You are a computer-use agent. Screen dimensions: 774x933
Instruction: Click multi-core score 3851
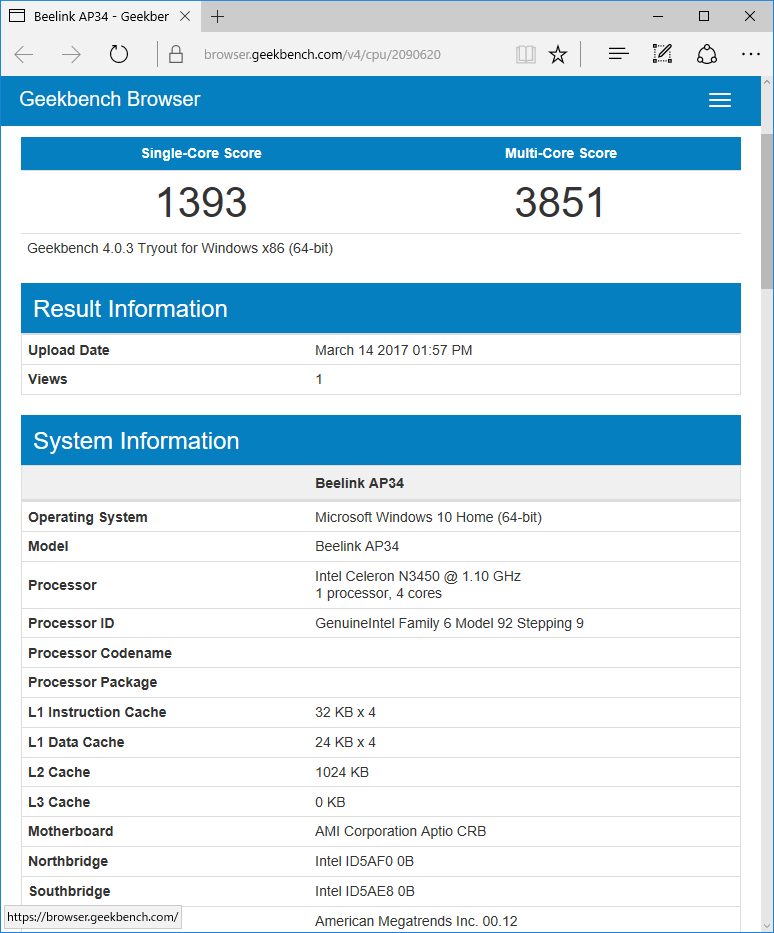pyautogui.click(x=560, y=202)
